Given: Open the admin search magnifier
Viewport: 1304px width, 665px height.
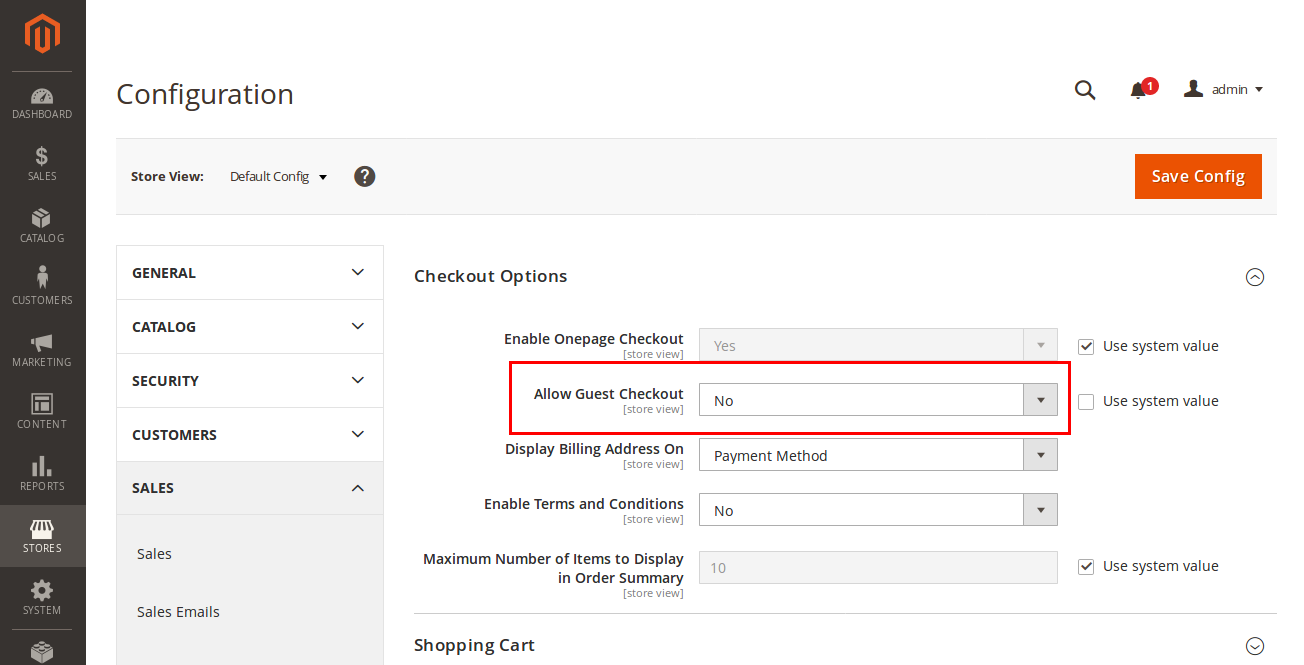Looking at the screenshot, I should 1085,90.
